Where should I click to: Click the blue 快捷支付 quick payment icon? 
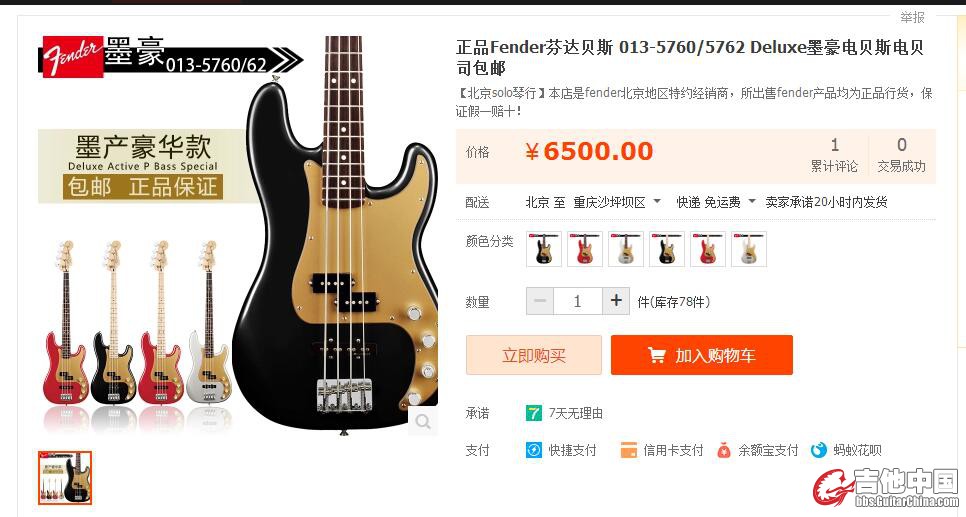click(534, 450)
